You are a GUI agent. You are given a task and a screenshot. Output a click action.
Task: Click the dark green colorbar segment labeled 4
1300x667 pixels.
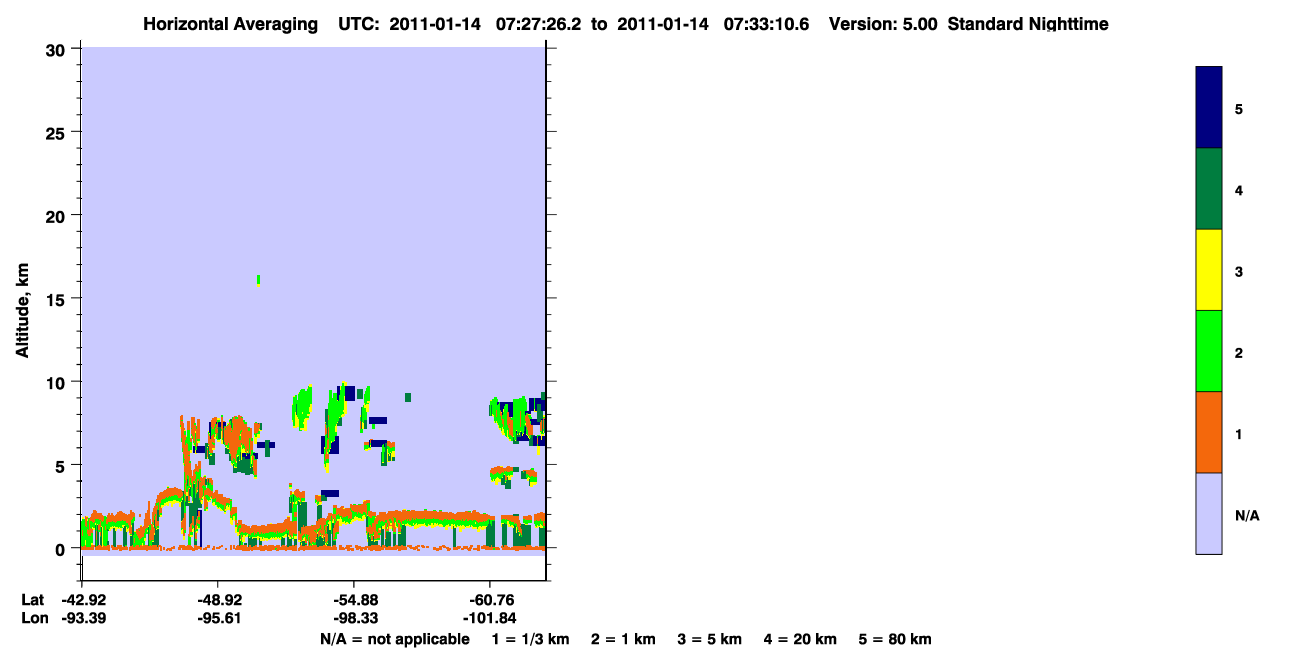coord(1209,189)
